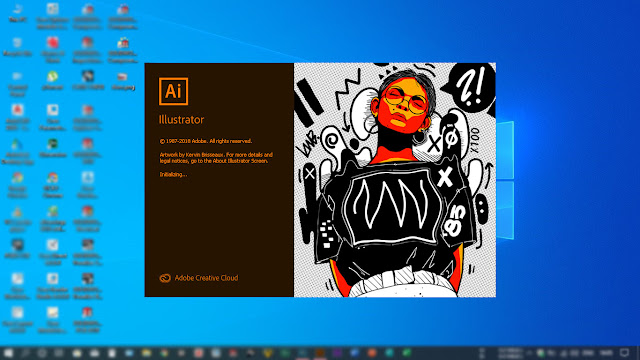Screen dimensions: 640x360
Task: Click the Adobe Creative Cloud logo icon
Action: tap(165, 278)
